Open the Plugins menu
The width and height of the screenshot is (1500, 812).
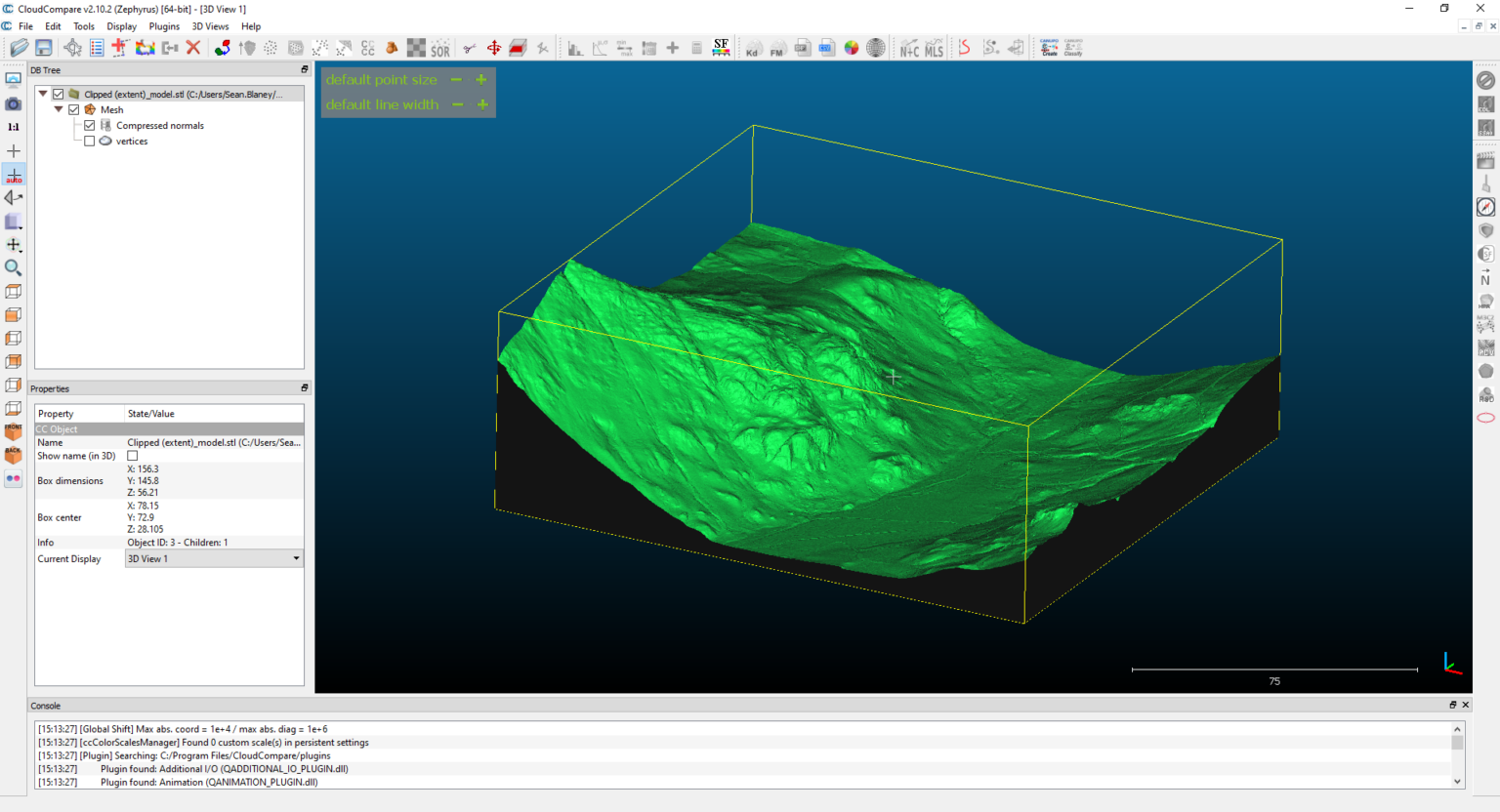point(164,26)
